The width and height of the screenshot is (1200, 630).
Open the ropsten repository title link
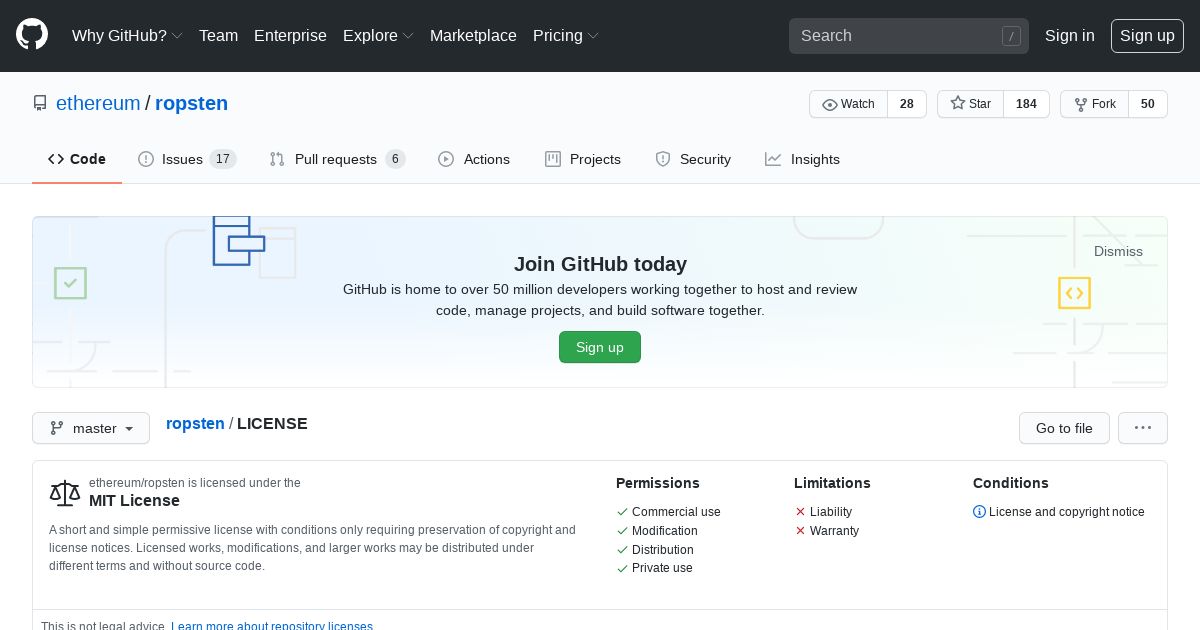191,103
